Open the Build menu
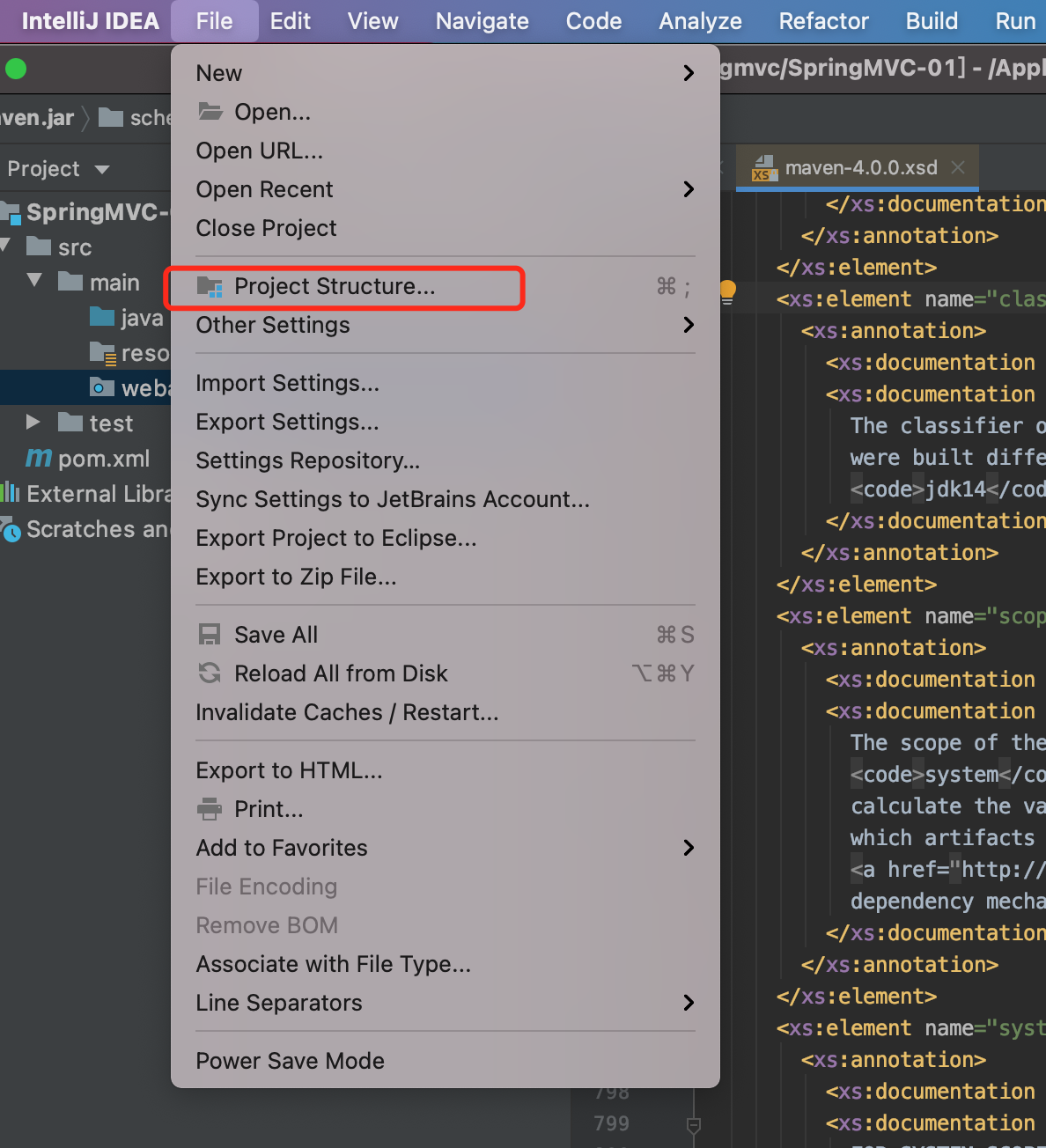The height and width of the screenshot is (1148, 1046). tap(932, 21)
